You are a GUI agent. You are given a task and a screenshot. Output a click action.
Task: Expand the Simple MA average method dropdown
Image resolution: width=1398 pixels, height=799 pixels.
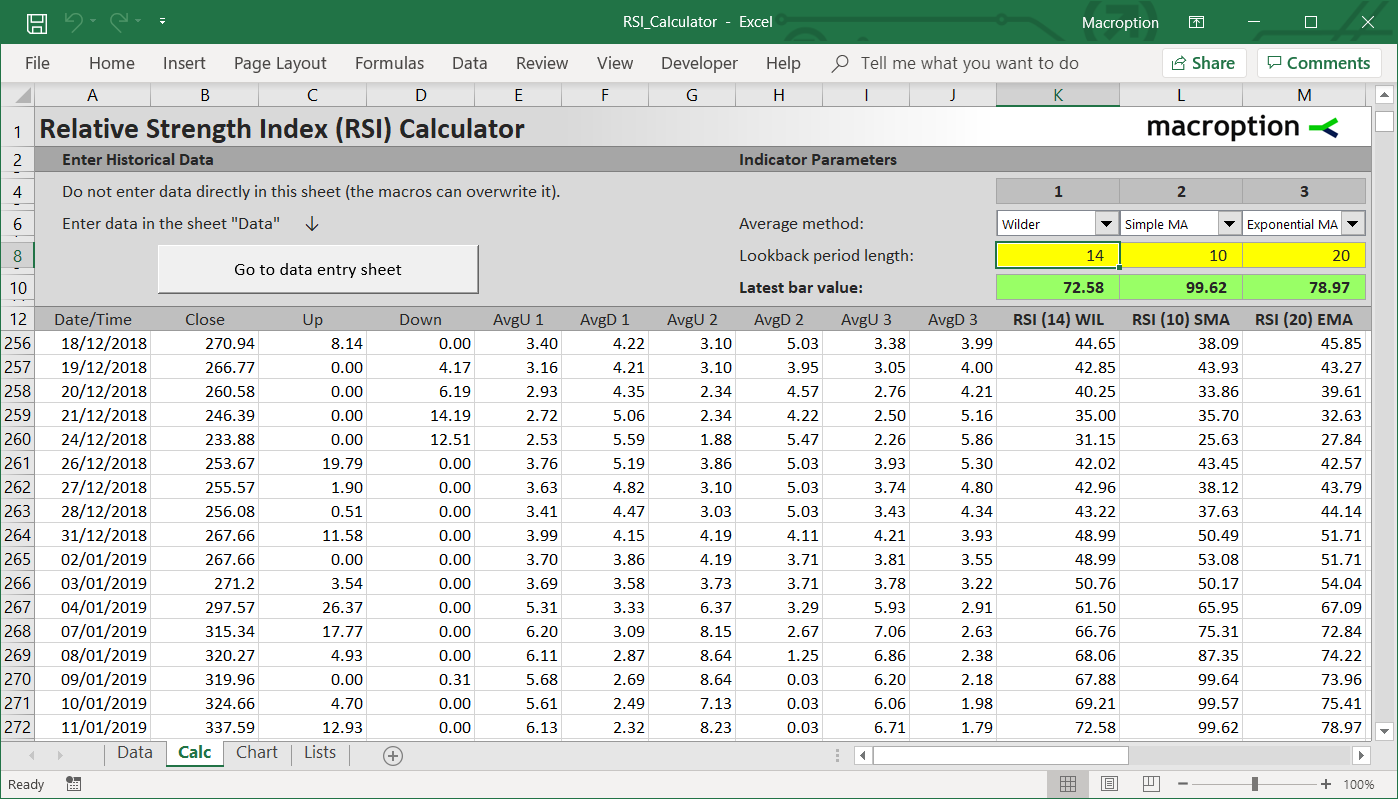coord(1230,224)
